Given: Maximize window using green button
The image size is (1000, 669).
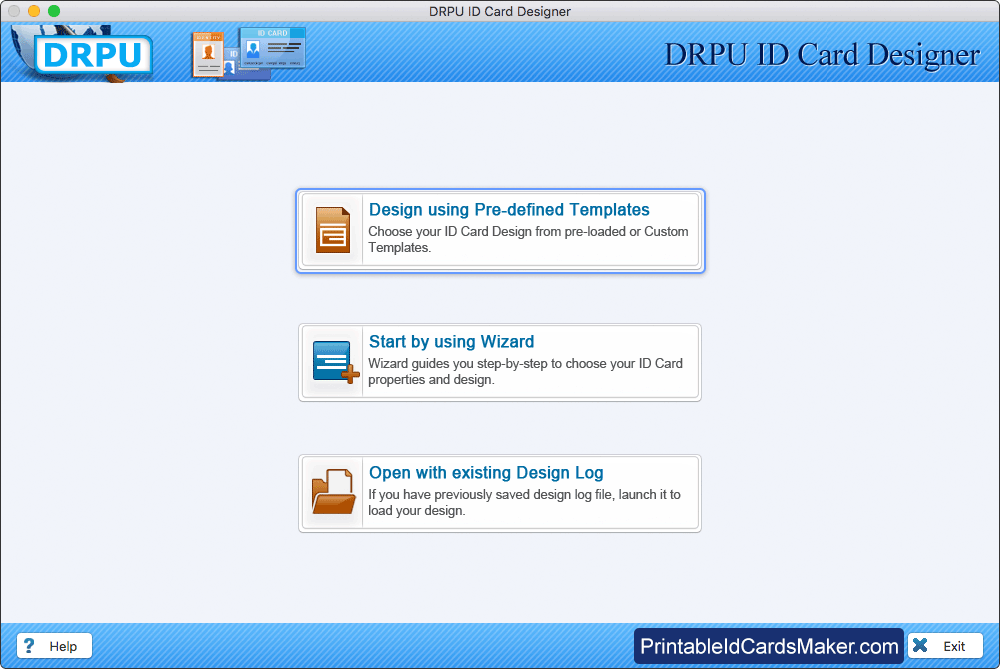Looking at the screenshot, I should 54,11.
